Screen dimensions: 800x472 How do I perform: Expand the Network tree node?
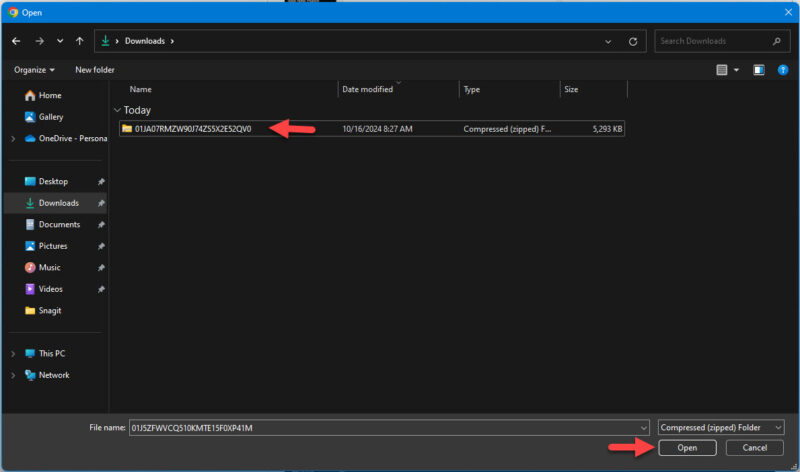[x=12, y=375]
